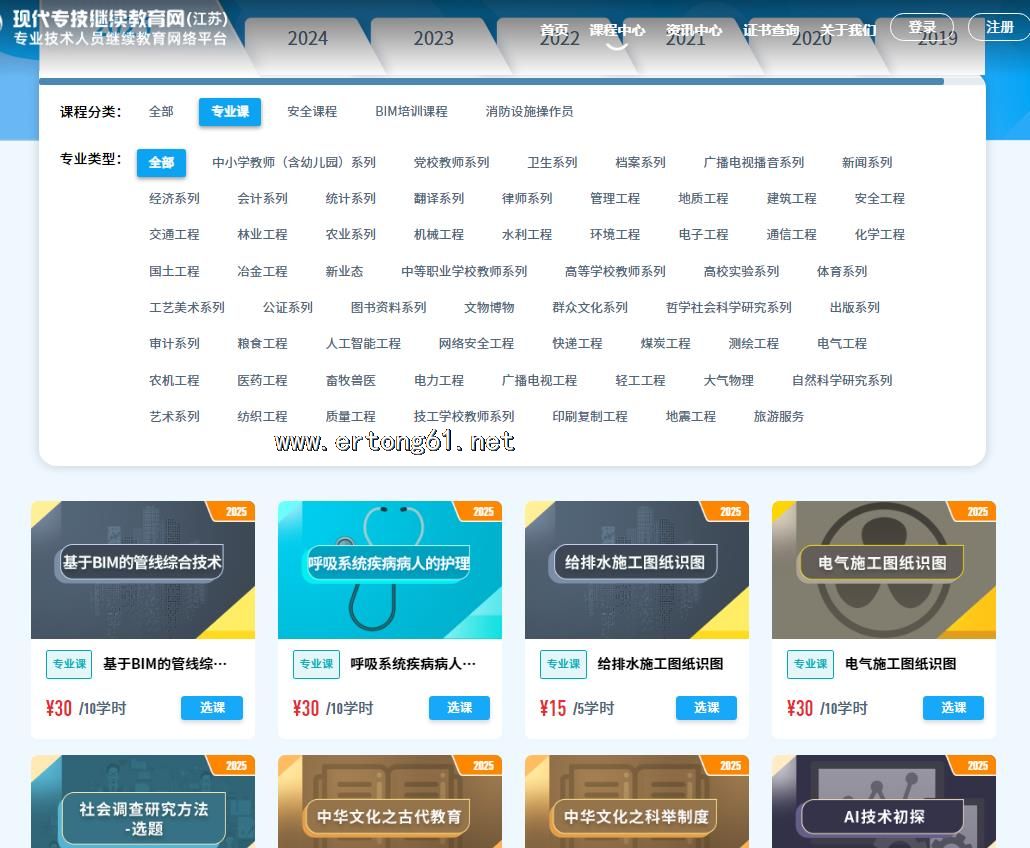Open the 课程中心 navigation menu
Screen dimensions: 1030x848
(616, 30)
